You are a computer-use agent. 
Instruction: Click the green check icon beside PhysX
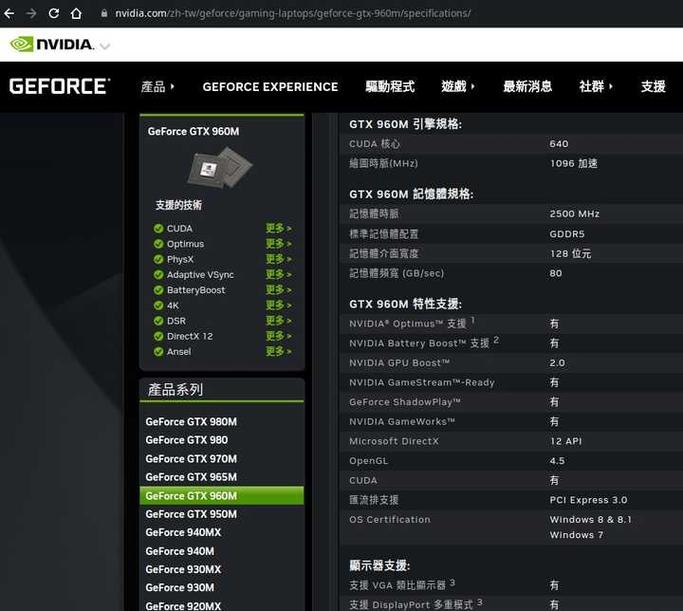[x=159, y=259]
